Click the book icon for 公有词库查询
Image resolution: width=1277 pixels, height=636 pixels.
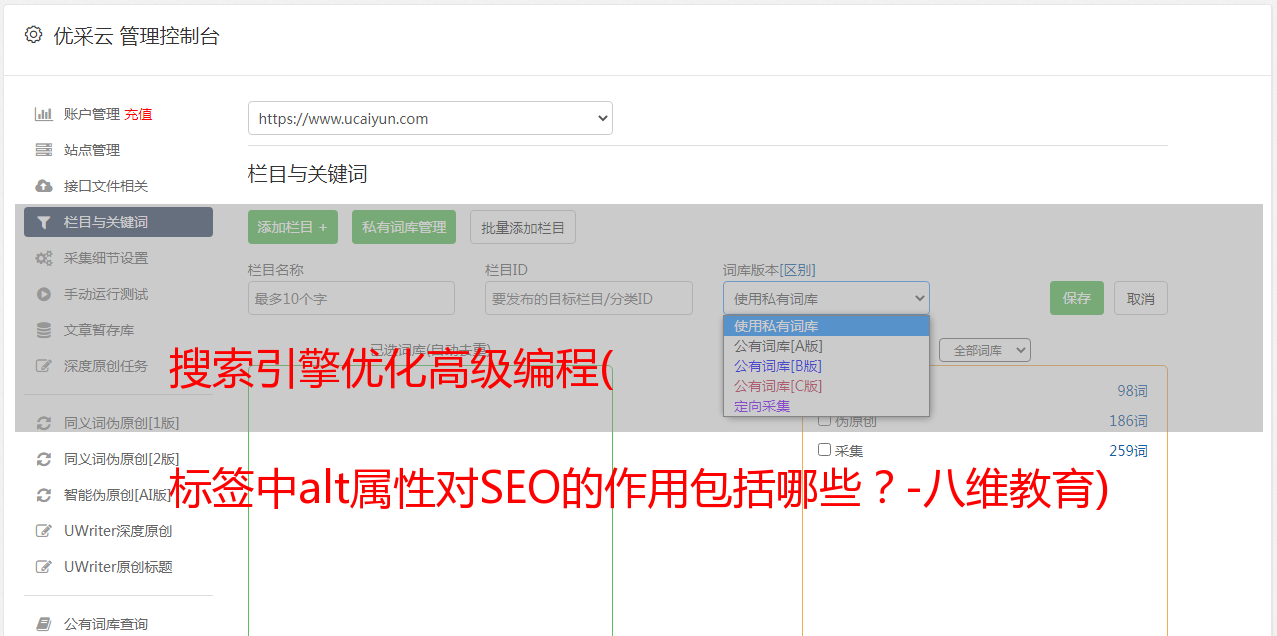click(43, 624)
